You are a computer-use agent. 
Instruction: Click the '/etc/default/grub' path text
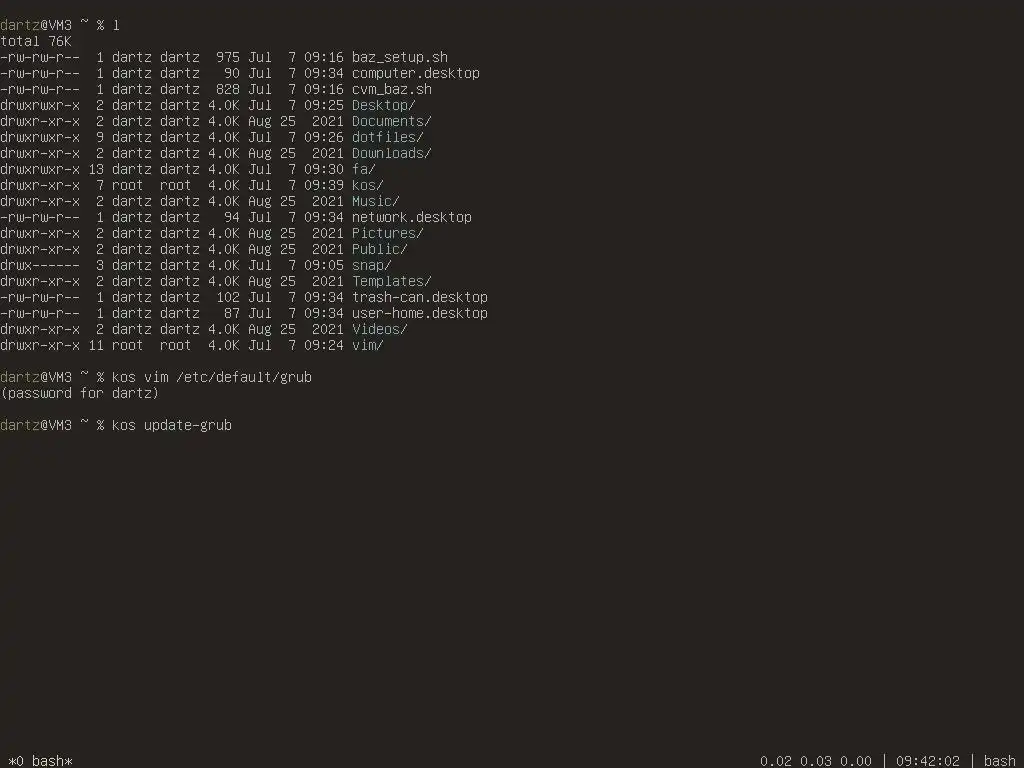[x=244, y=377]
